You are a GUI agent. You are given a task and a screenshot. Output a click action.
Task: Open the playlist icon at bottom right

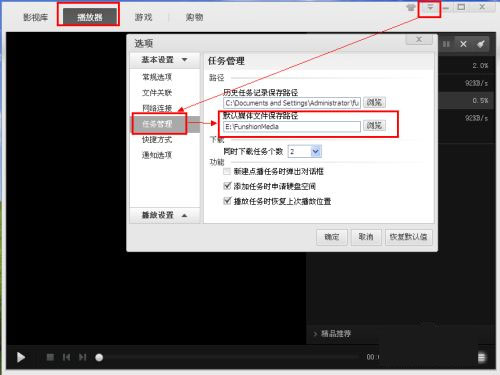coord(482,357)
